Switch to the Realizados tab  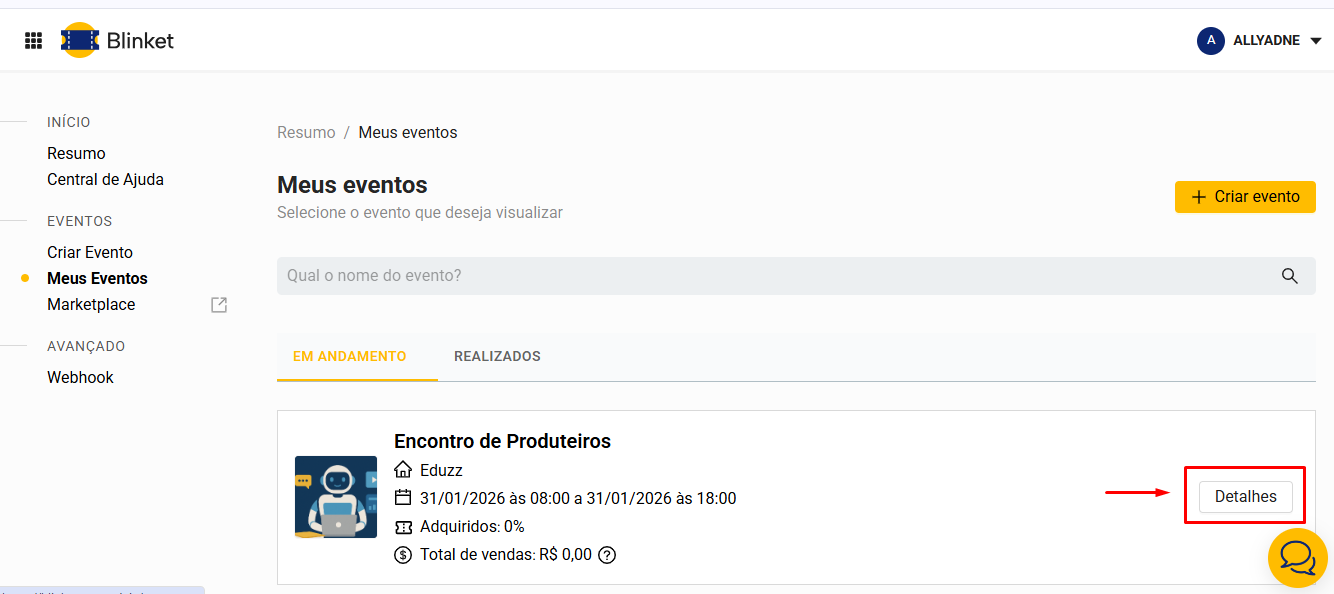[x=497, y=356]
